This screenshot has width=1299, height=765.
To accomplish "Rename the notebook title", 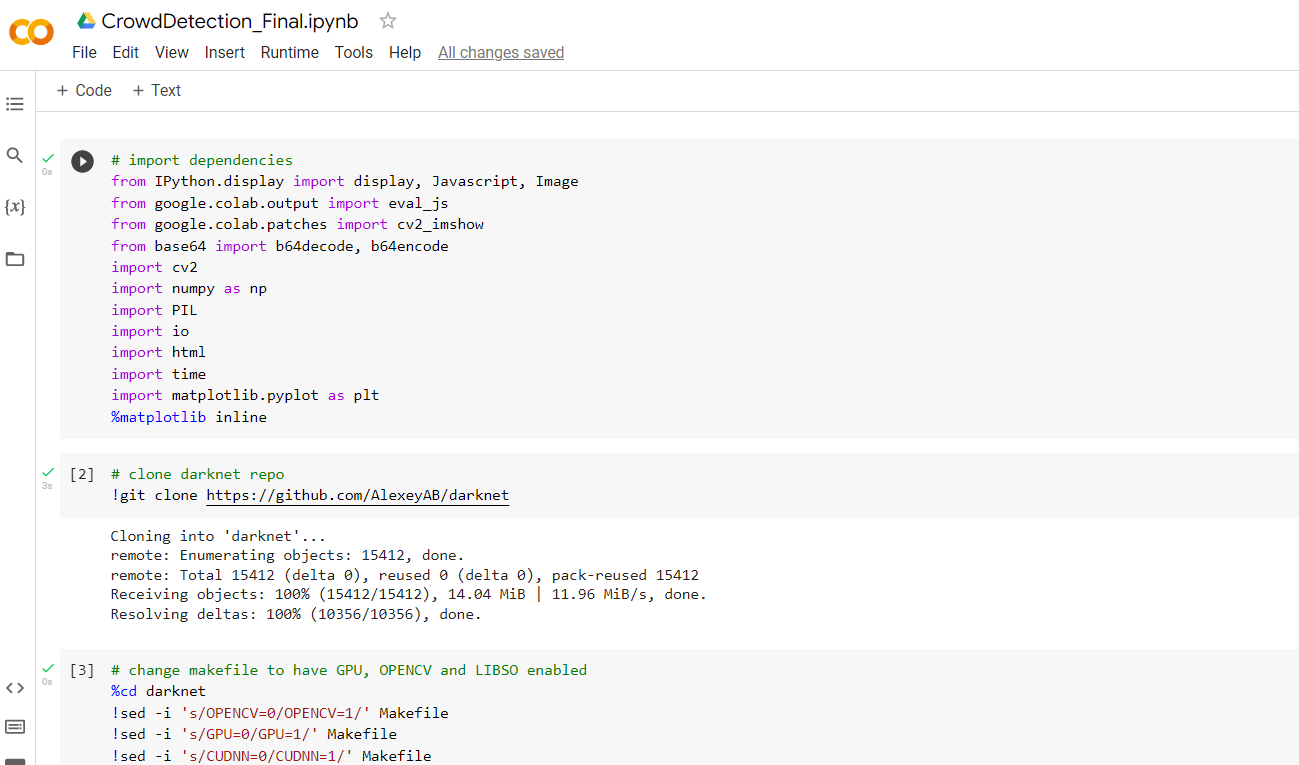I will pos(230,20).
